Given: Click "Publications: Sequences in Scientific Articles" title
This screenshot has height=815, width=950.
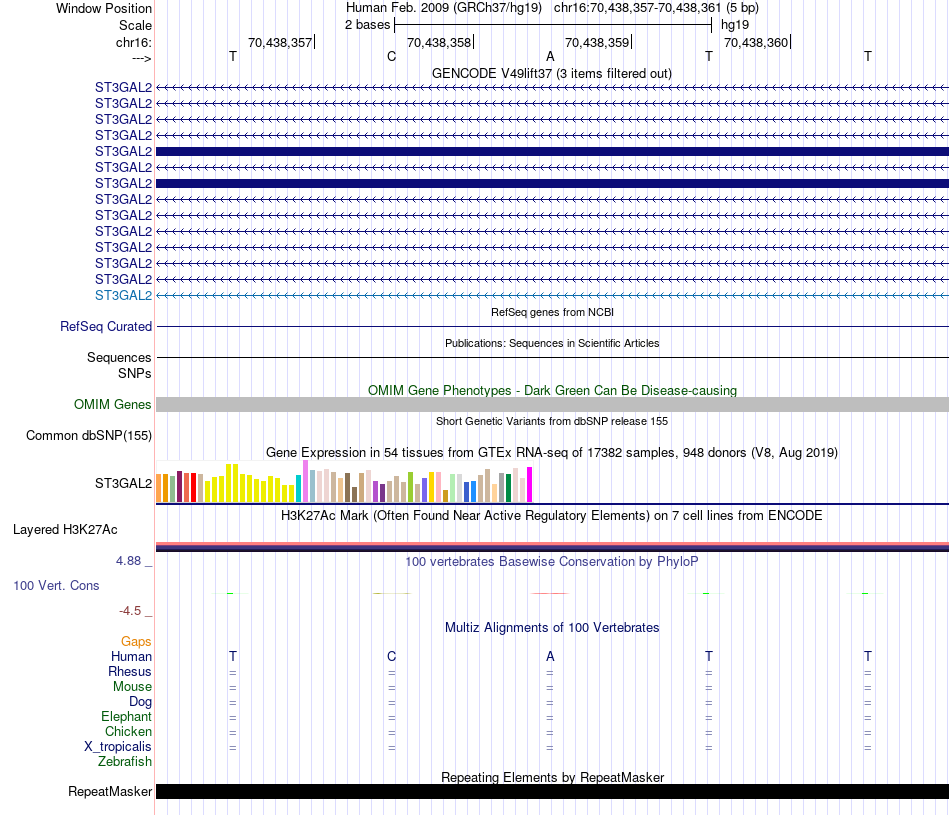Looking at the screenshot, I should point(552,343).
